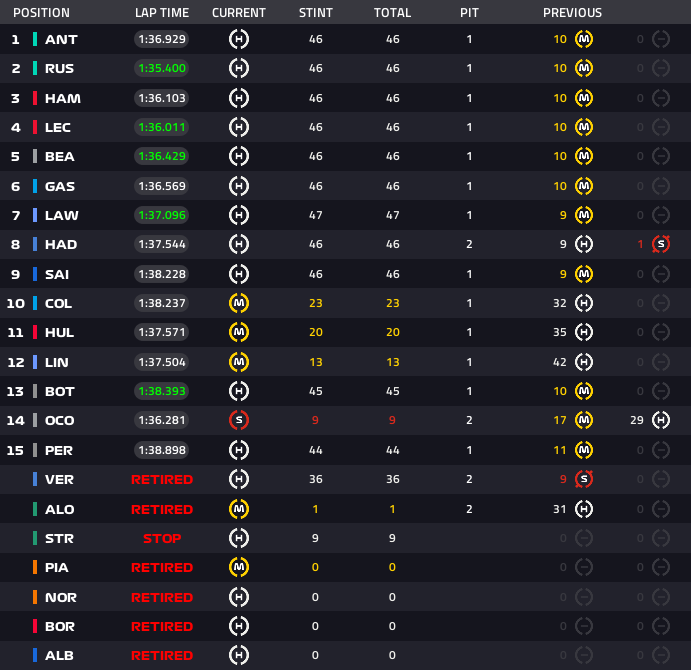Select the SAI driver name in position 9
The height and width of the screenshot is (670, 691).
[x=57, y=274]
